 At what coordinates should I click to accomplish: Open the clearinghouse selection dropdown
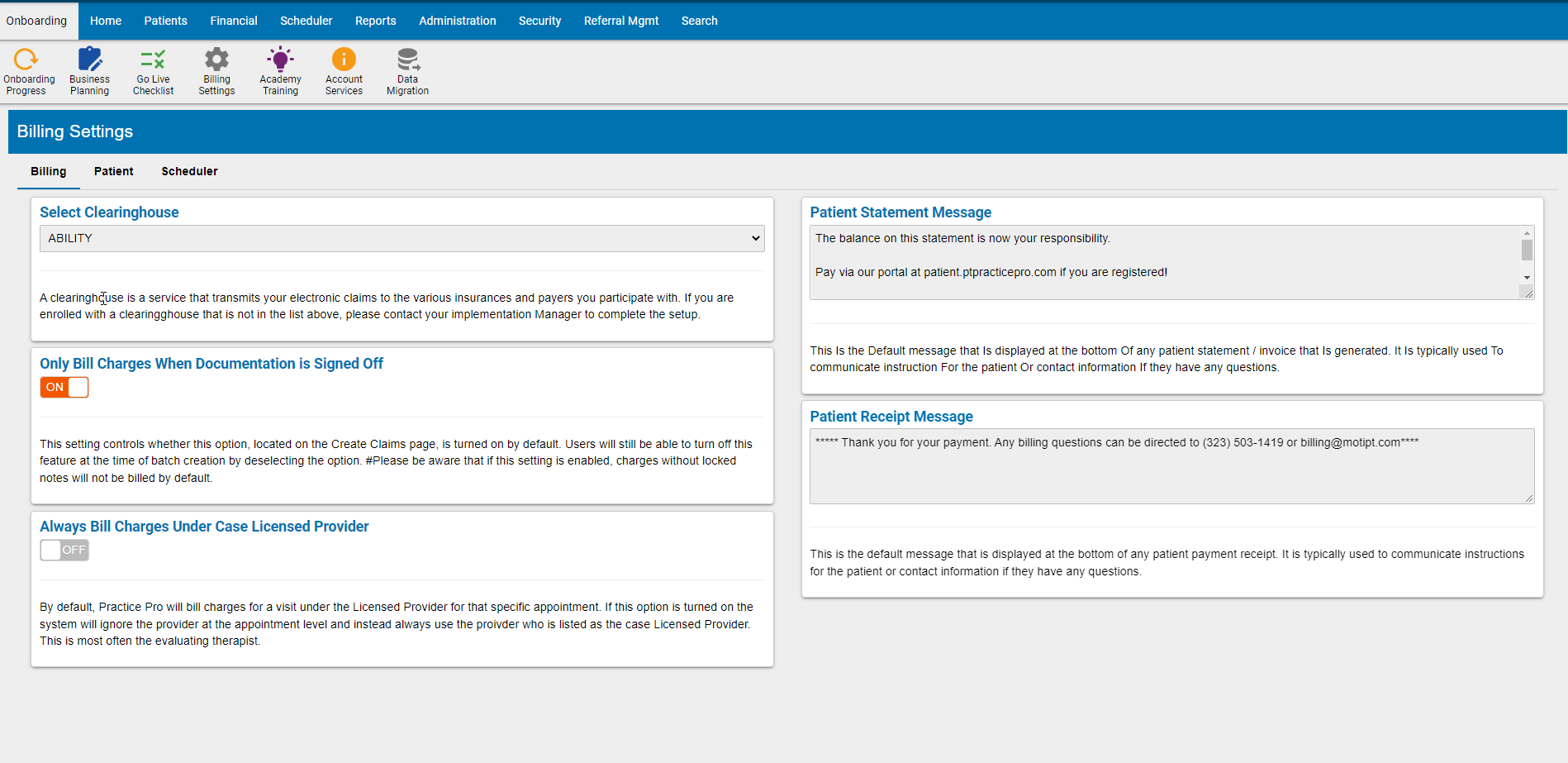pyautogui.click(x=402, y=238)
